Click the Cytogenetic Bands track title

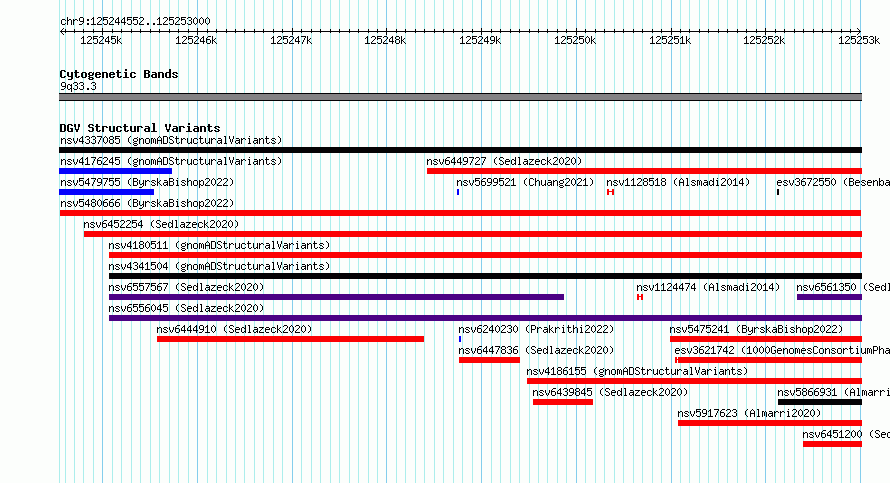pos(119,74)
